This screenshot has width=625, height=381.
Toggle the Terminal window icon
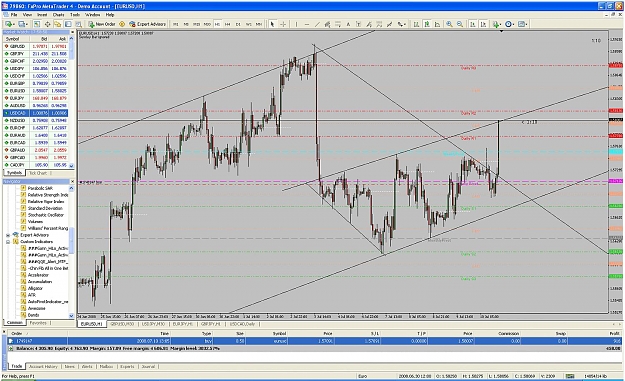pos(68,24)
